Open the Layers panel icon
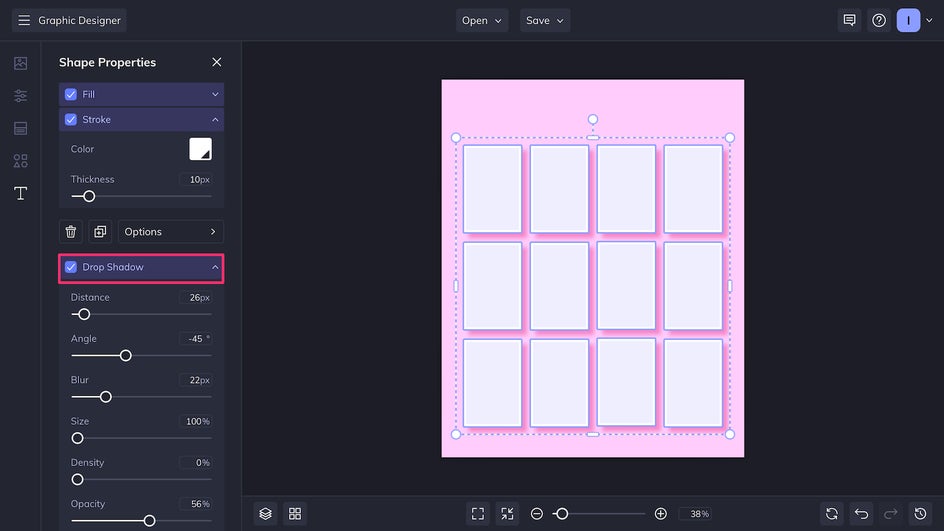Image resolution: width=944 pixels, height=531 pixels. (266, 514)
